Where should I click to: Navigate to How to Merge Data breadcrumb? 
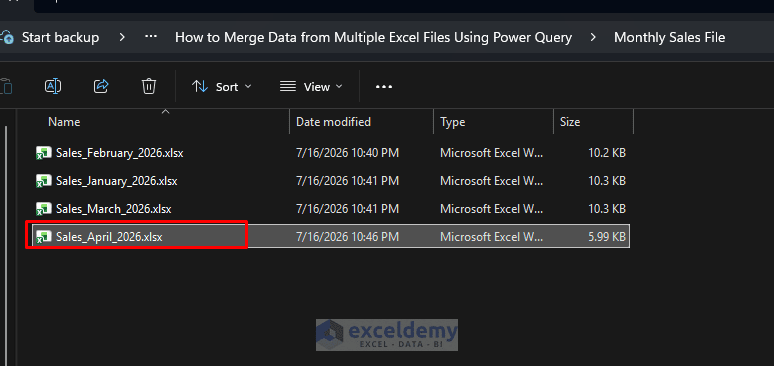[x=373, y=38]
